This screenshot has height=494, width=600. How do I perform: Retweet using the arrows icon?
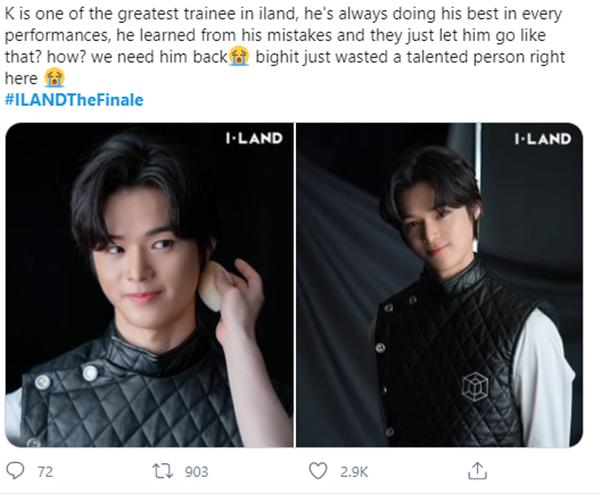(163, 471)
